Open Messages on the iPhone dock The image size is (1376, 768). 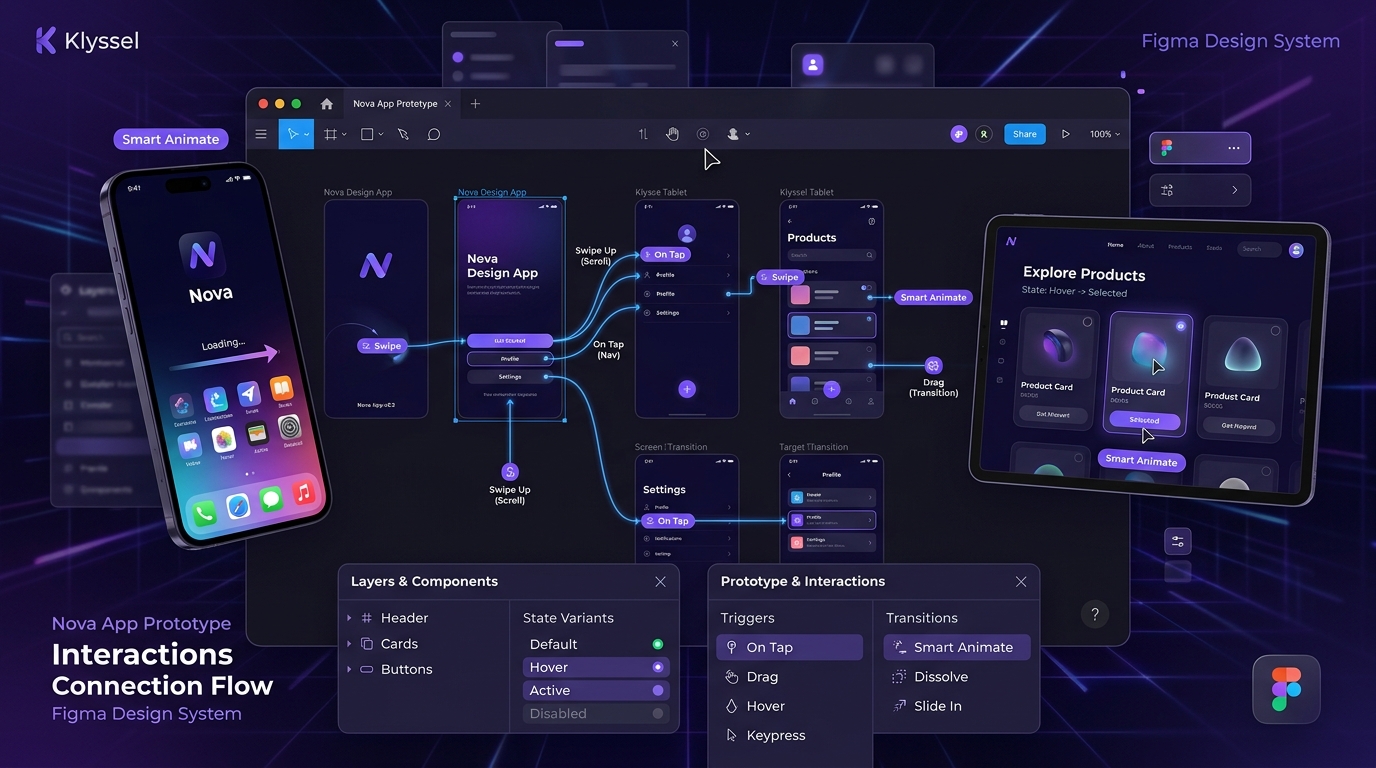(x=271, y=499)
